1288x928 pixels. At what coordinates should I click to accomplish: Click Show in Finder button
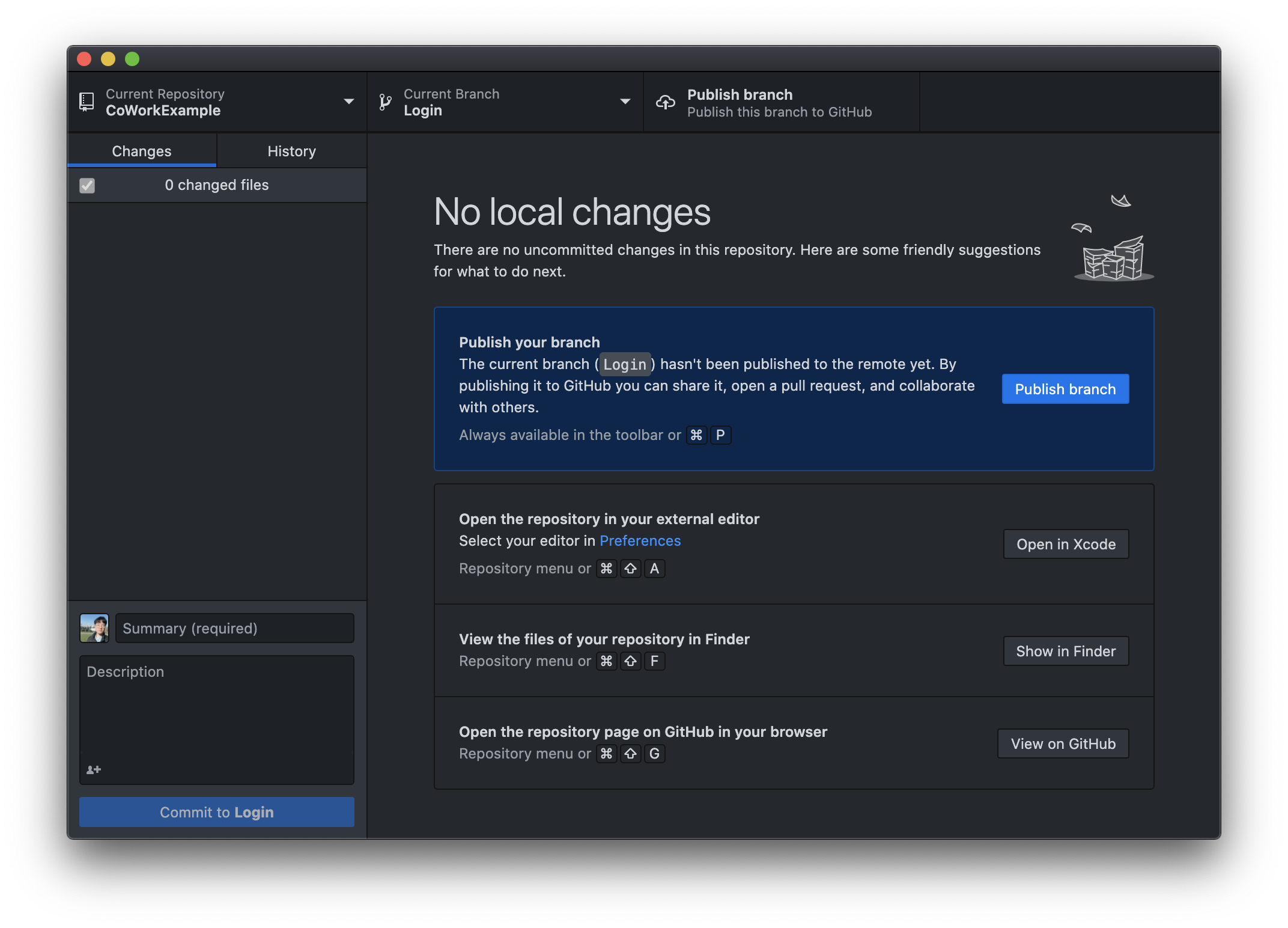point(1065,651)
